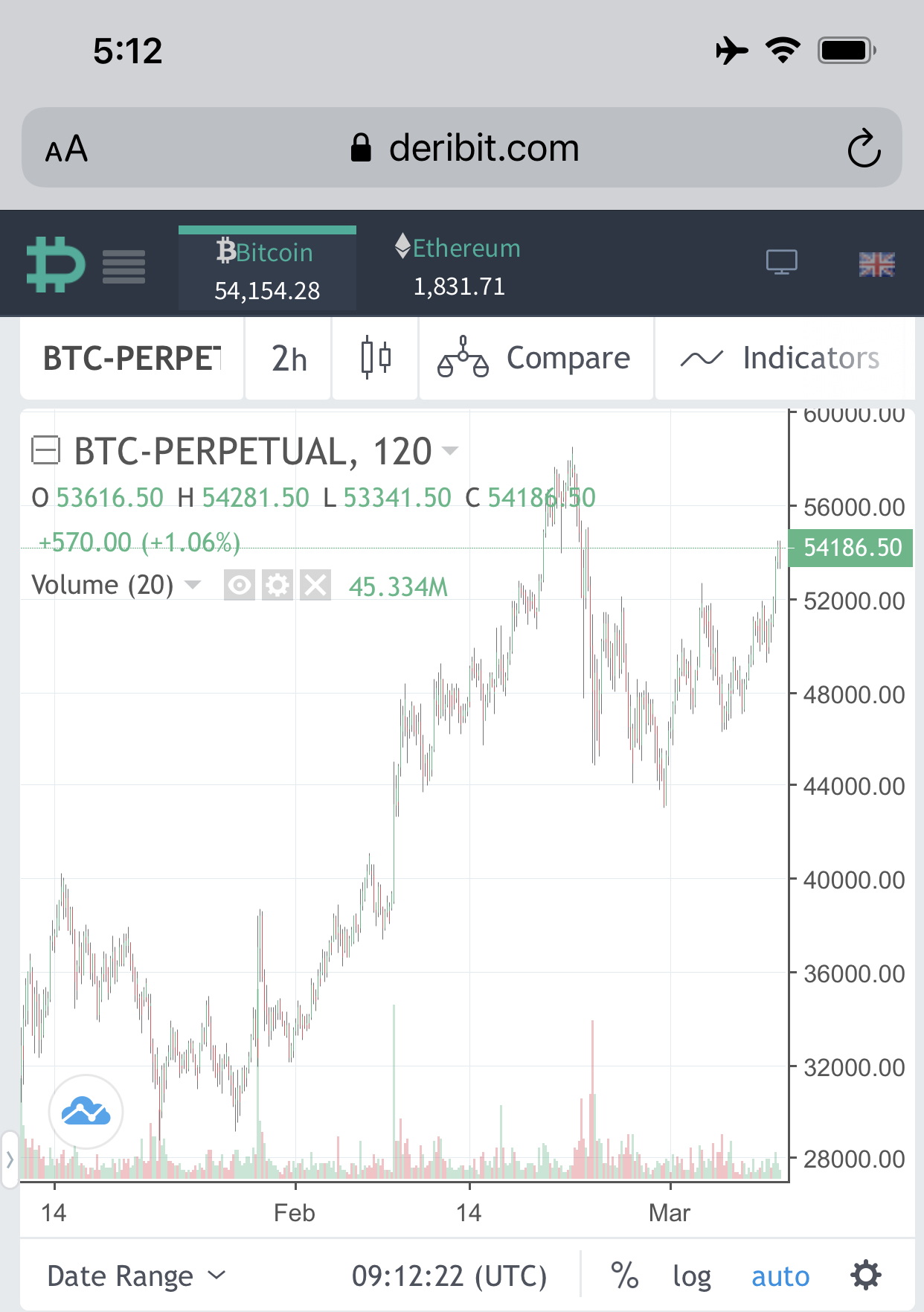The height and width of the screenshot is (1312, 924).
Task: Open the Volume indicator settings gear
Action: (x=277, y=586)
